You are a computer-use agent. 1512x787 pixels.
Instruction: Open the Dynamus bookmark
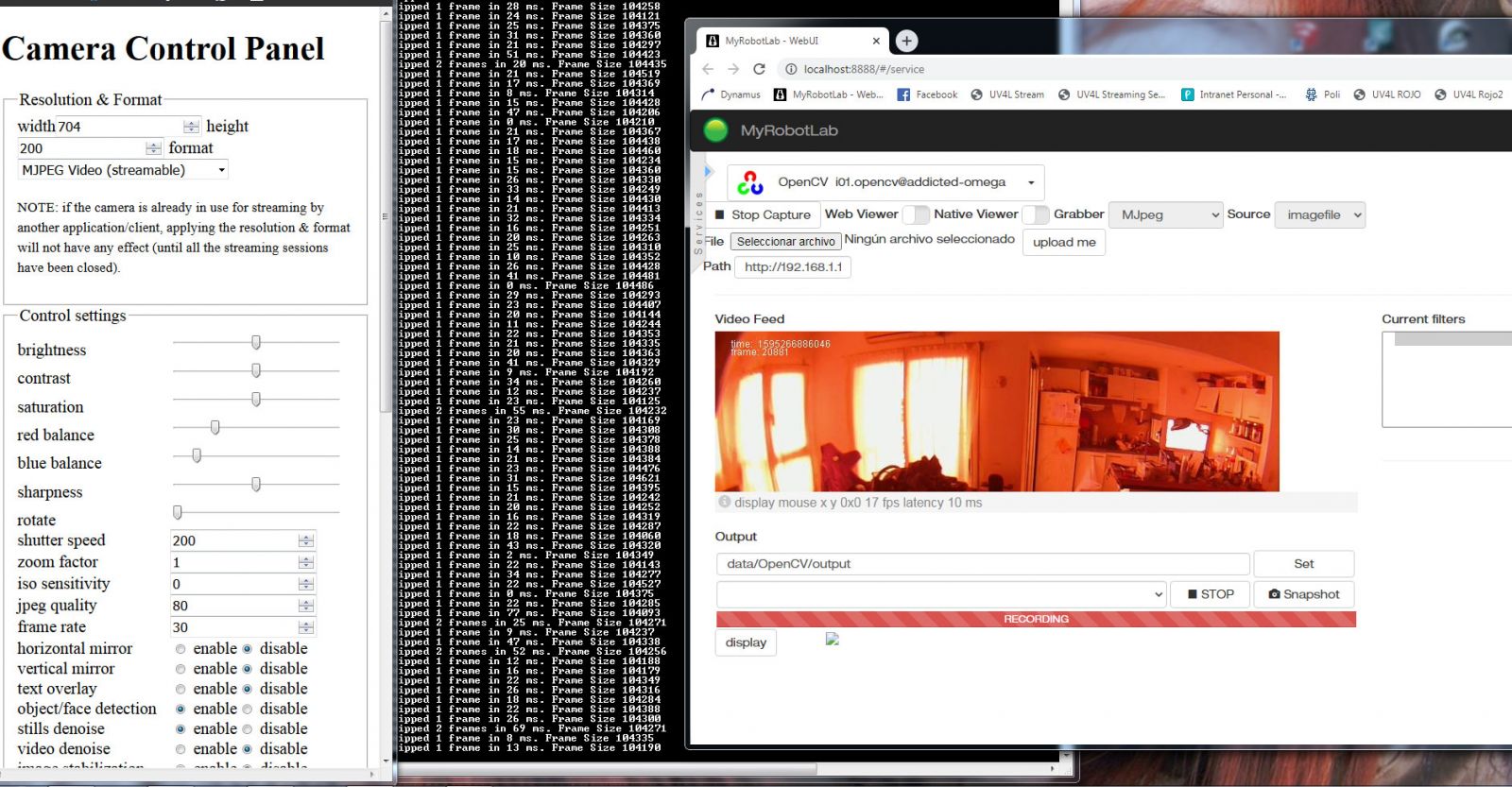point(730,94)
